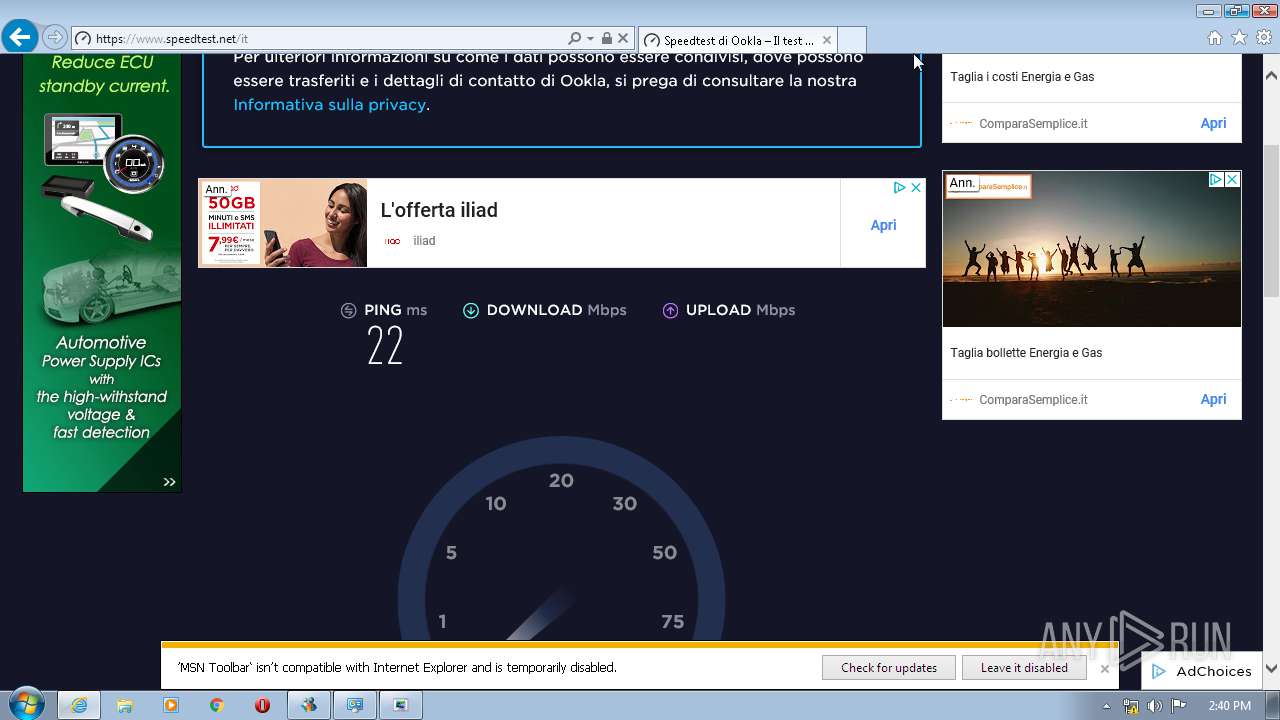Open Internet Explorer from the taskbar
This screenshot has width=1280, height=720.
pos(79,705)
